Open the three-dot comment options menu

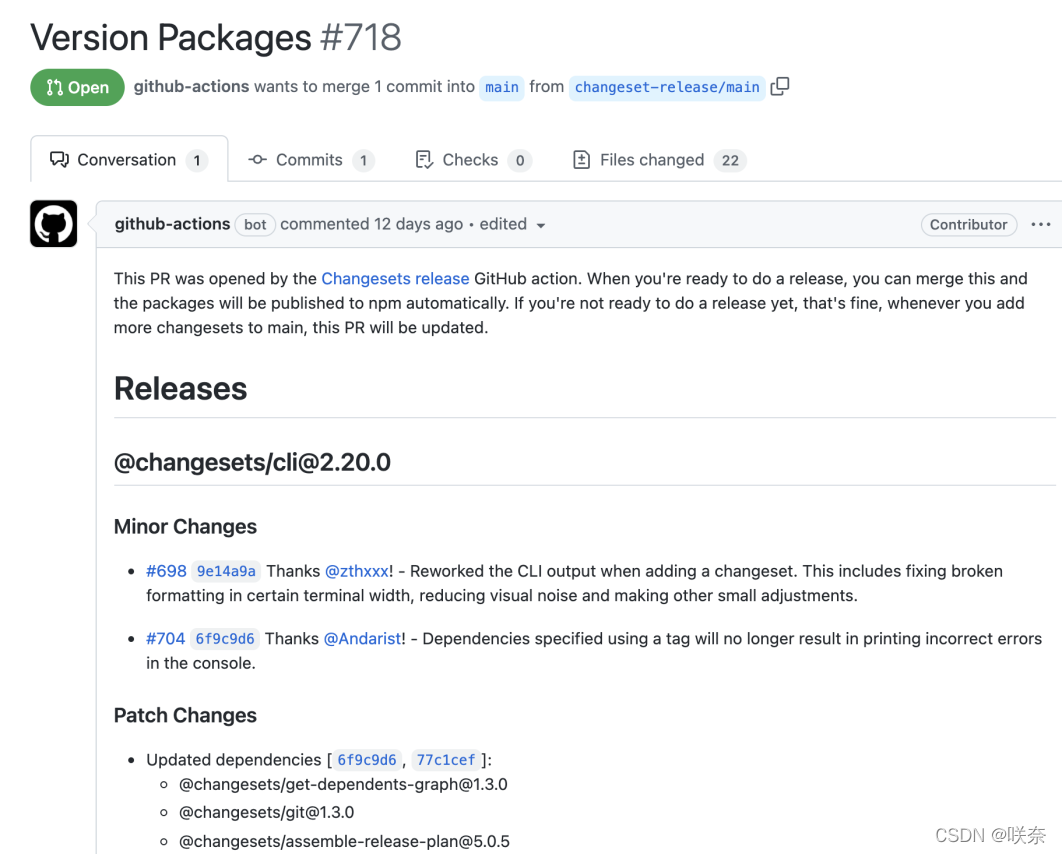1040,224
